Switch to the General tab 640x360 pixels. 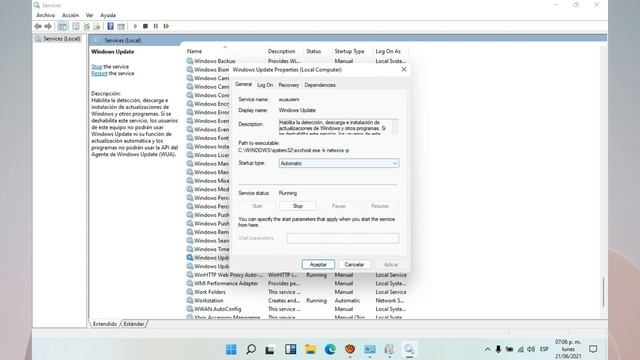pyautogui.click(x=243, y=84)
